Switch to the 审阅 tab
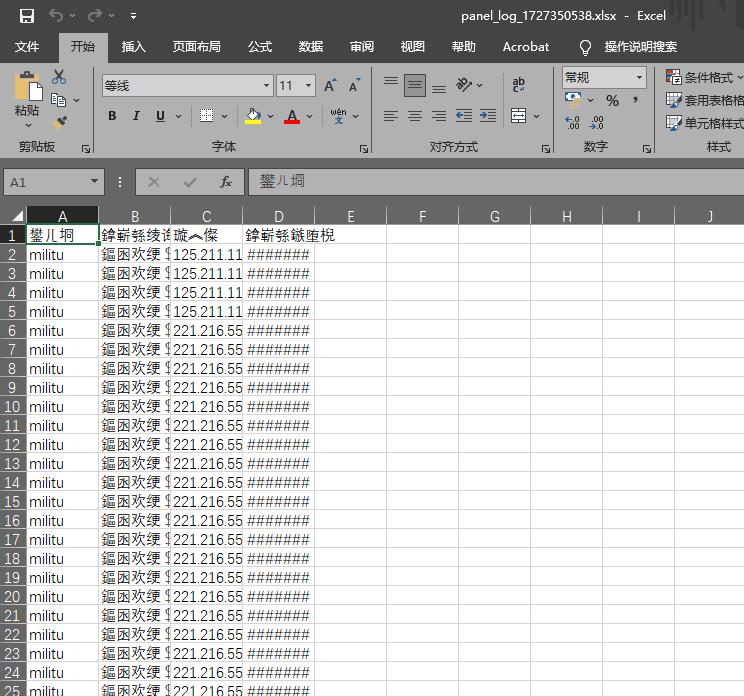Viewport: 744px width, 696px height. (362, 46)
